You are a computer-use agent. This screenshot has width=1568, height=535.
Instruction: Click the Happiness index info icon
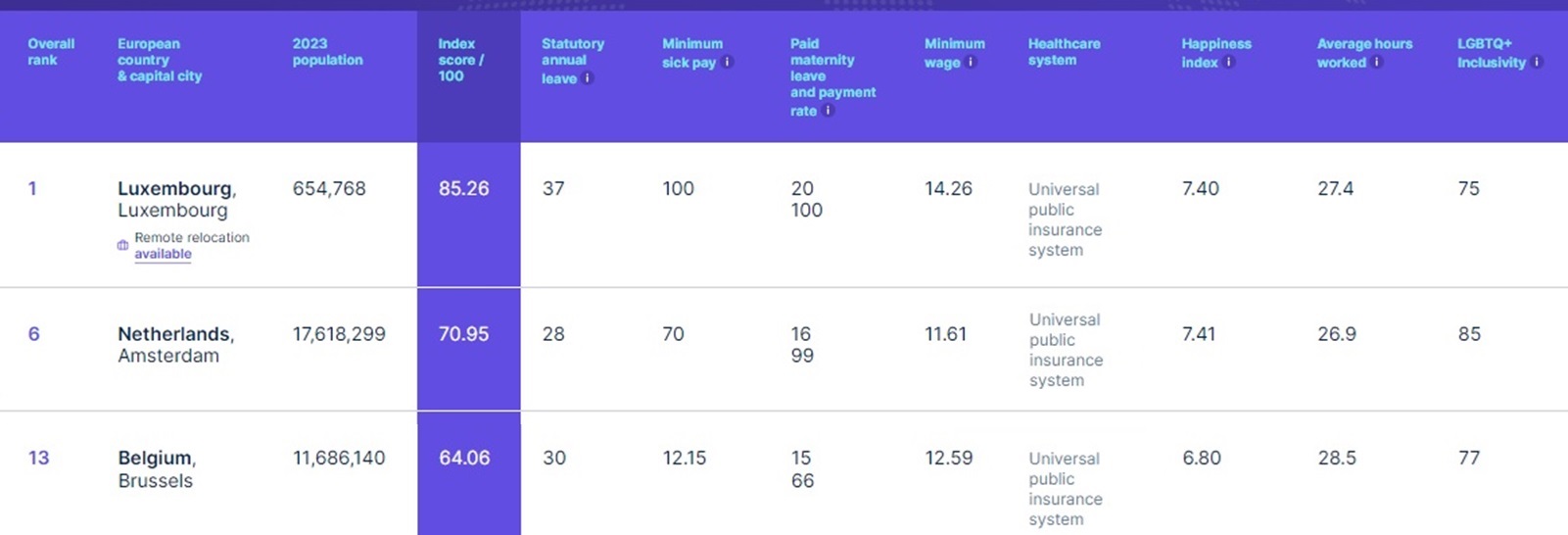pyautogui.click(x=1229, y=62)
